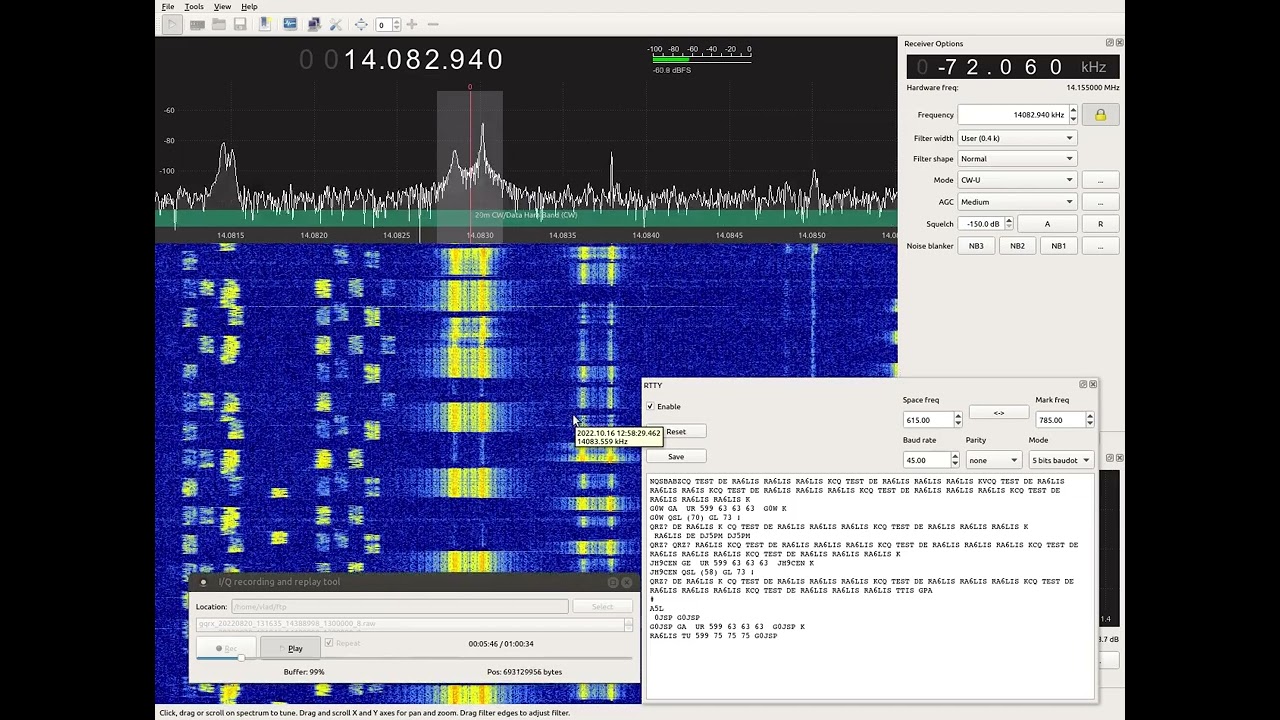Click the Rec button in I/Q tool
Image resolution: width=1280 pixels, height=720 pixels.
point(226,648)
